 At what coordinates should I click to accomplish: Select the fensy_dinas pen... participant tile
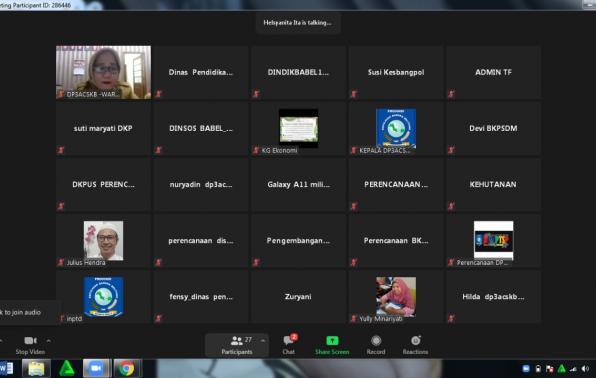(x=201, y=297)
